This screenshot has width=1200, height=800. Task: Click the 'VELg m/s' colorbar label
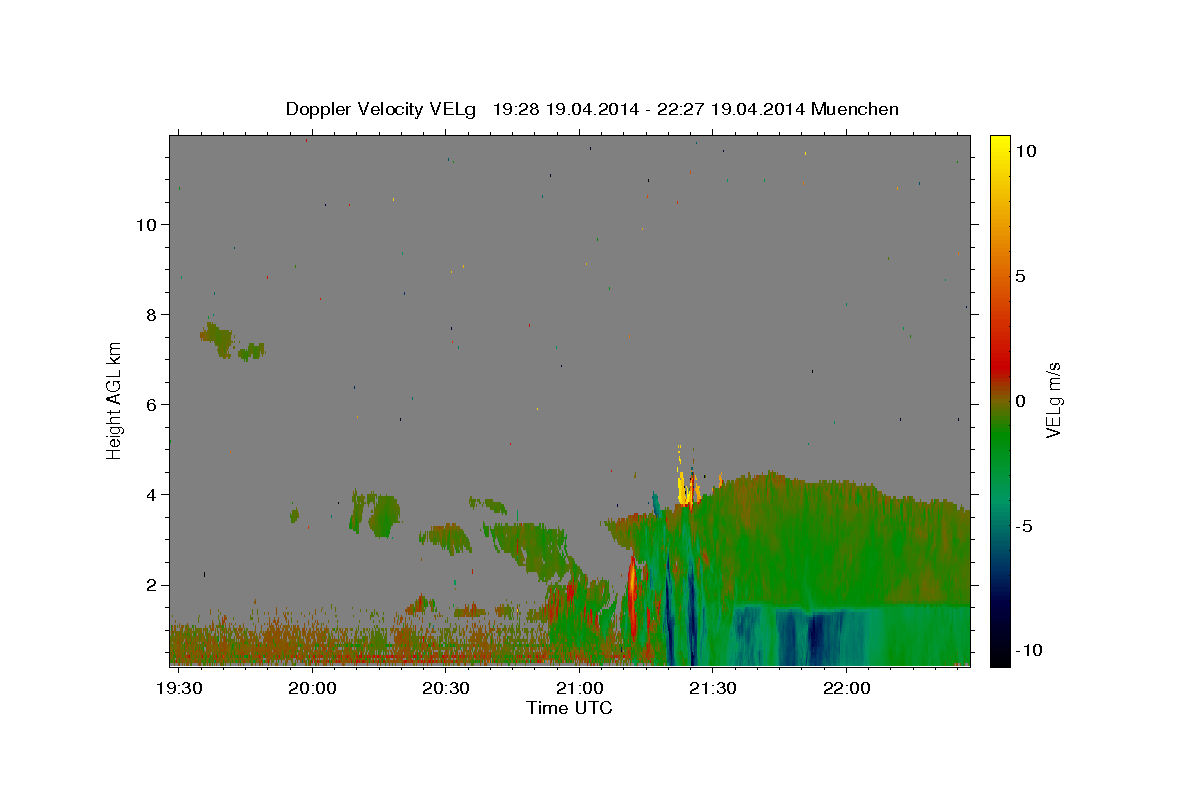click(x=1053, y=400)
